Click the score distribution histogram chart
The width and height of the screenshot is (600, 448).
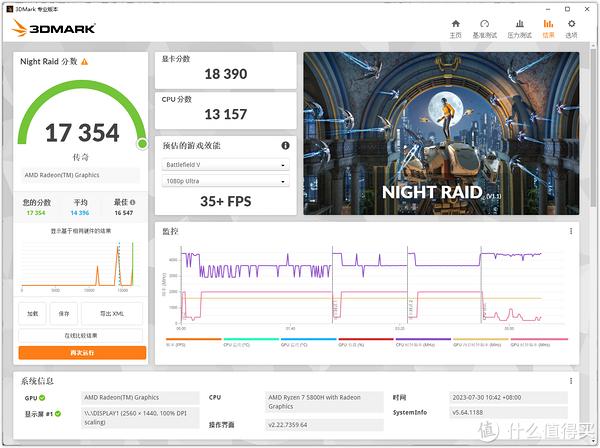point(81,266)
